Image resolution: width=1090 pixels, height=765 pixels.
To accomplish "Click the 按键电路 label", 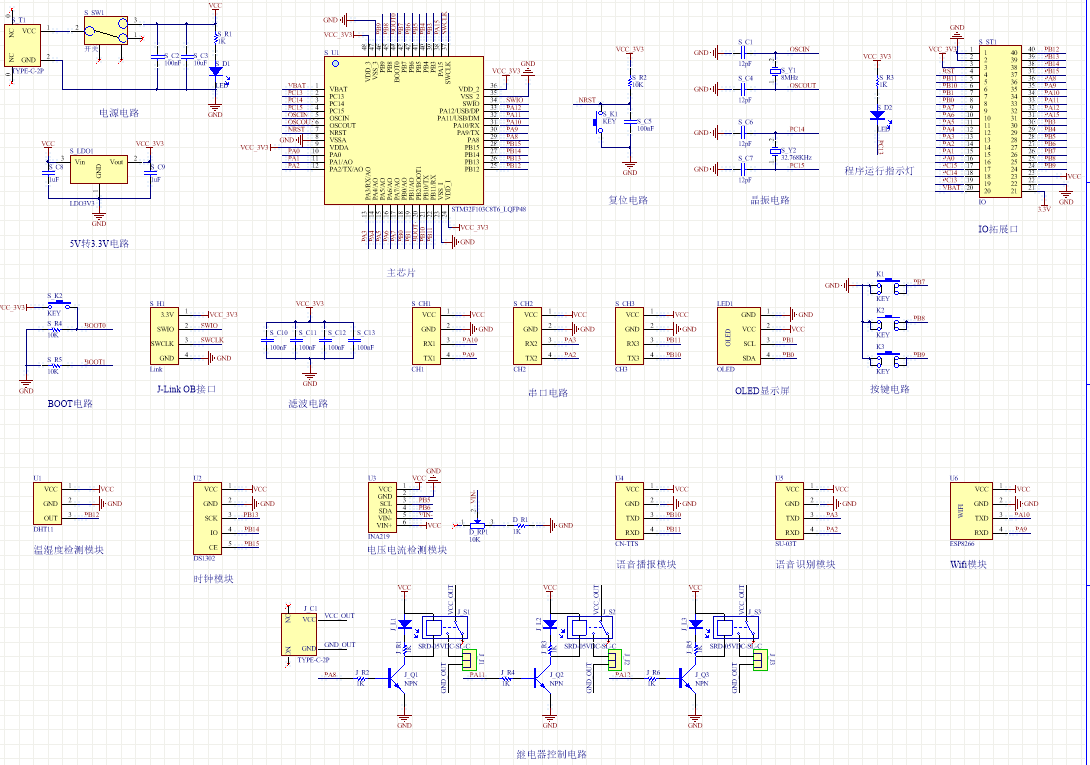I will coord(890,389).
